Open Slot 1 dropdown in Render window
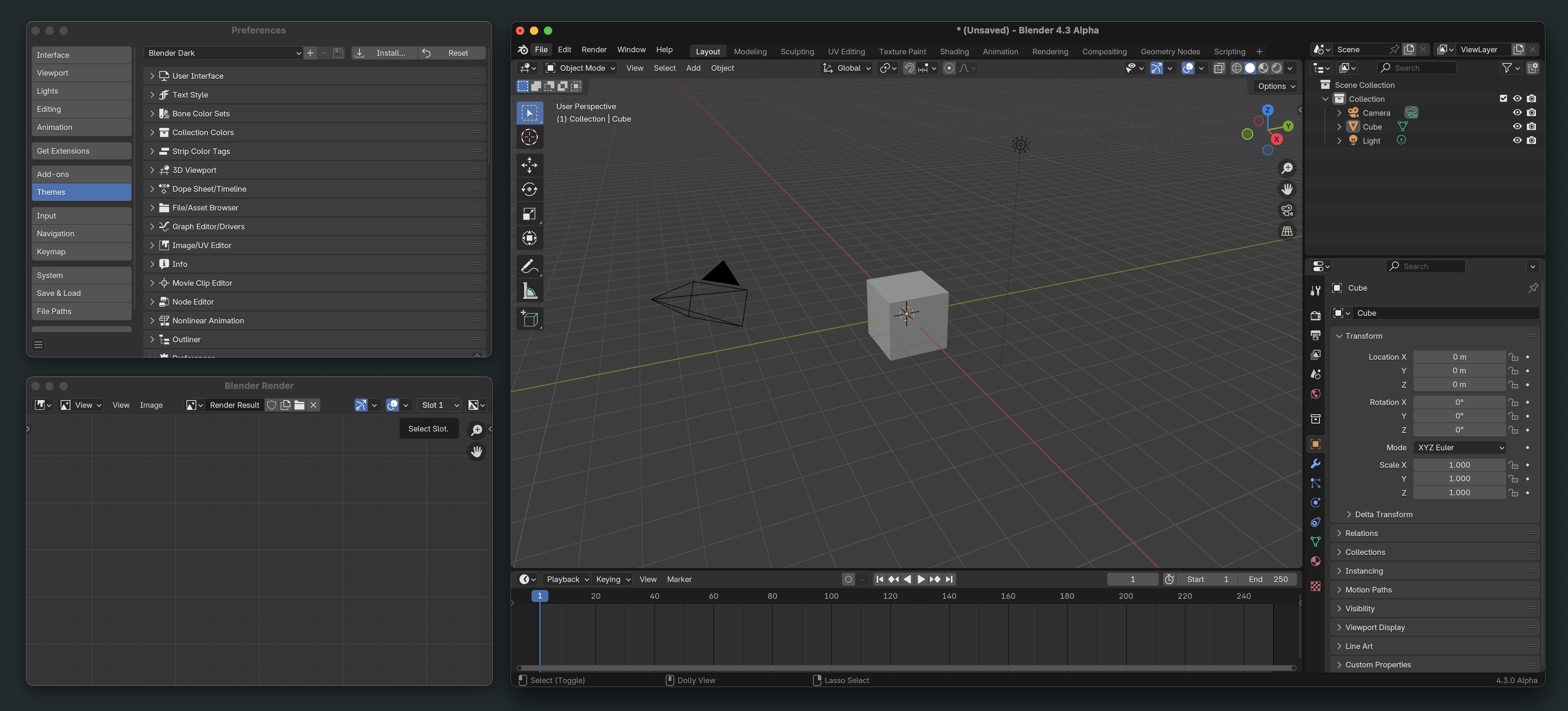The height and width of the screenshot is (711, 1568). (440, 405)
